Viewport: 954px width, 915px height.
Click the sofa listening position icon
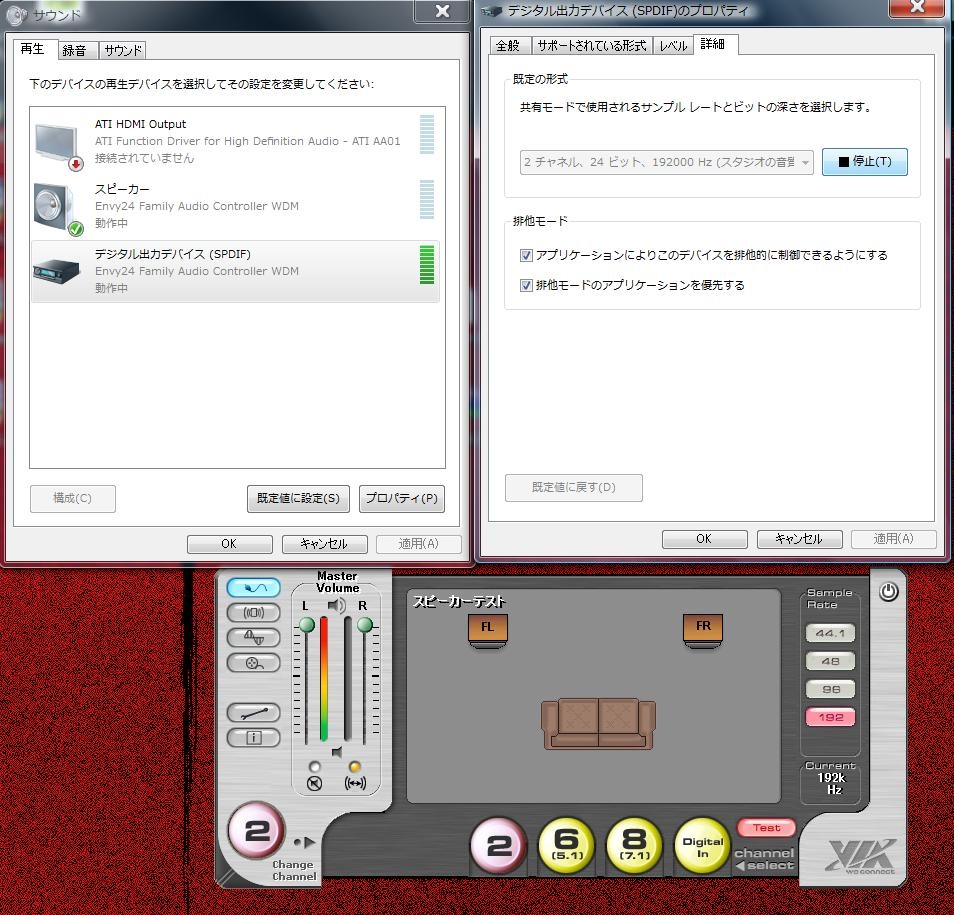[599, 723]
